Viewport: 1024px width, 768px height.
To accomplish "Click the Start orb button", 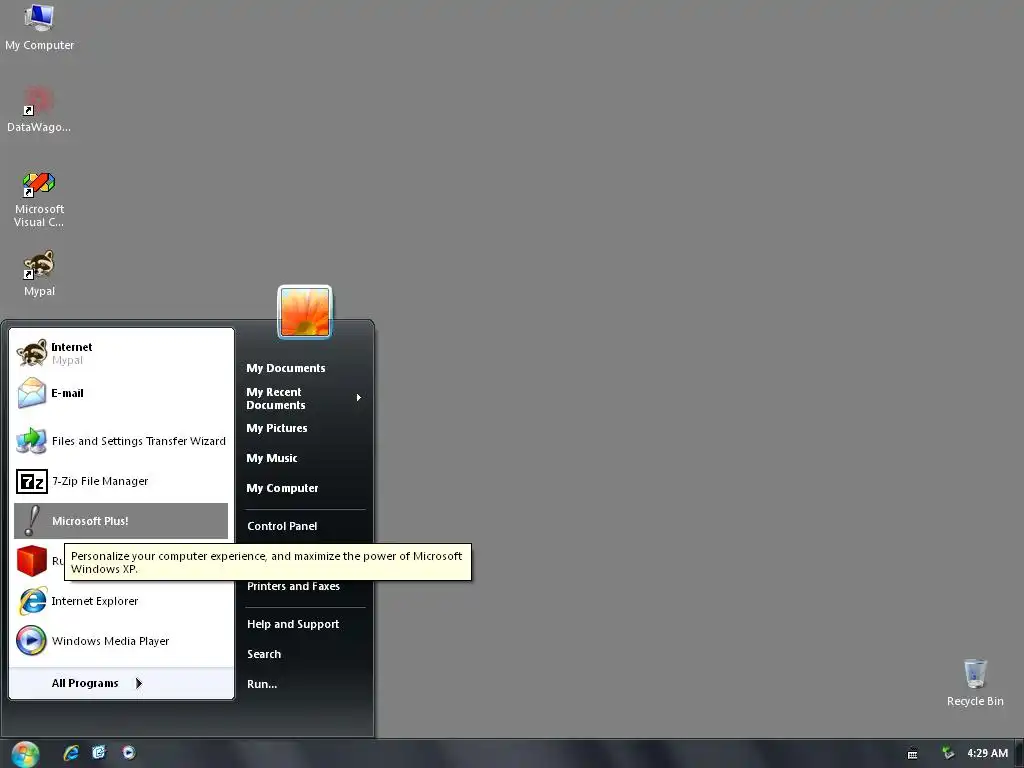I will click(25, 754).
